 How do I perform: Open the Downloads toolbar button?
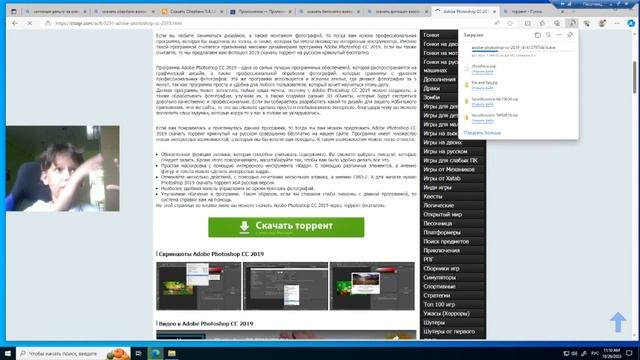click(x=572, y=23)
